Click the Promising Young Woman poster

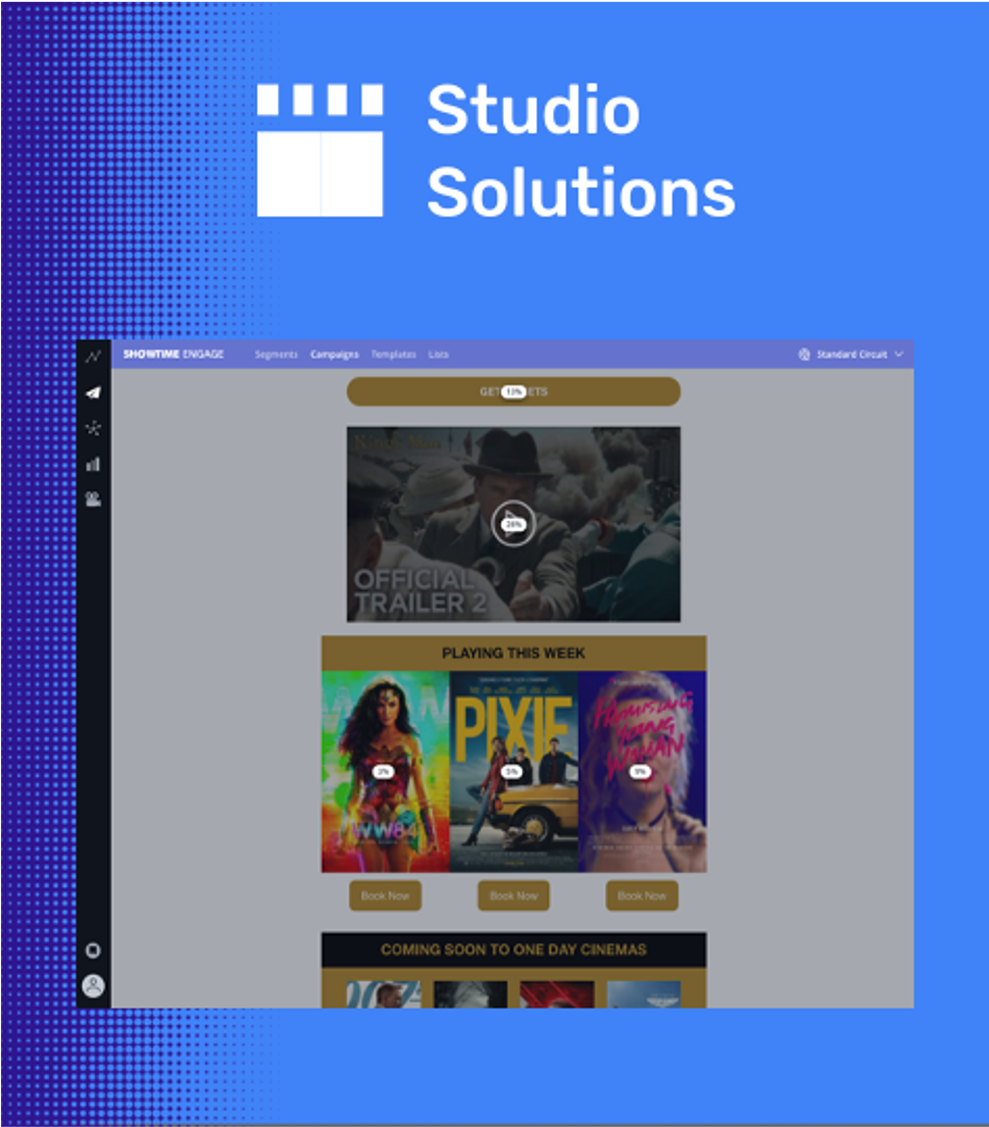642,772
